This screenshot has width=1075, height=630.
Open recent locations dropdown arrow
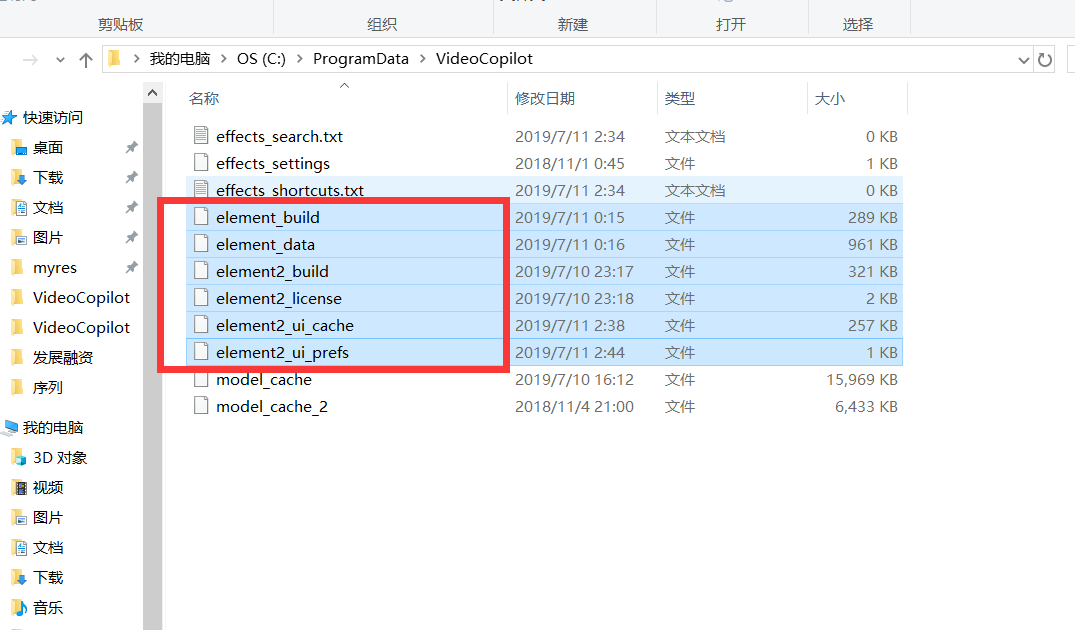[60, 60]
